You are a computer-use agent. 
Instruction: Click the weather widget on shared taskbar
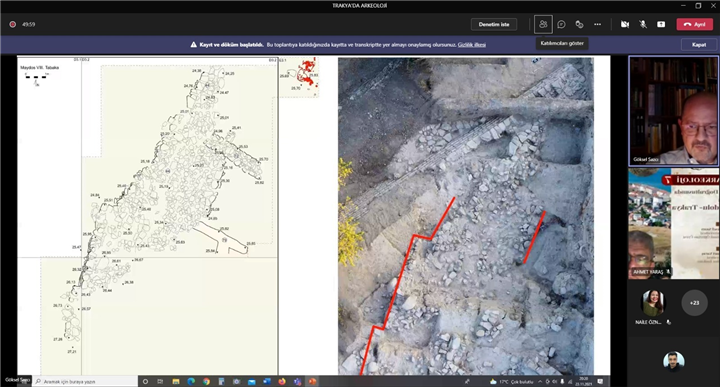coord(511,381)
